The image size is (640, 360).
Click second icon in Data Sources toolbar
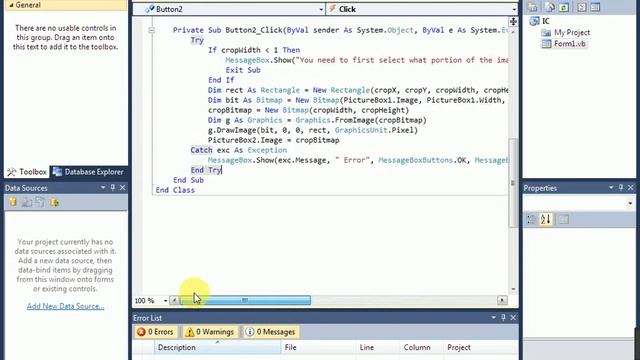(27, 202)
